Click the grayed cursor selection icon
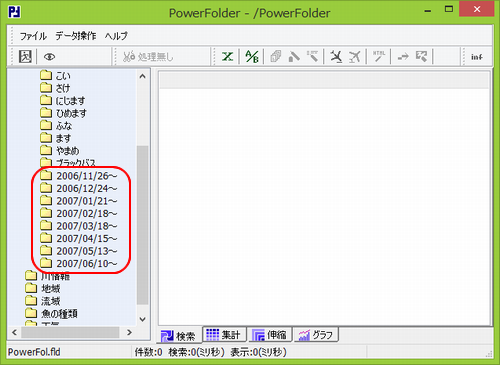 pyautogui.click(x=421, y=56)
